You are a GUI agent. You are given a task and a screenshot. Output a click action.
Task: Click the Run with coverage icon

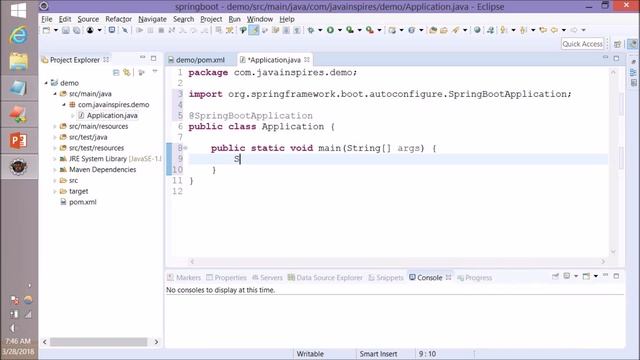tap(350, 30)
